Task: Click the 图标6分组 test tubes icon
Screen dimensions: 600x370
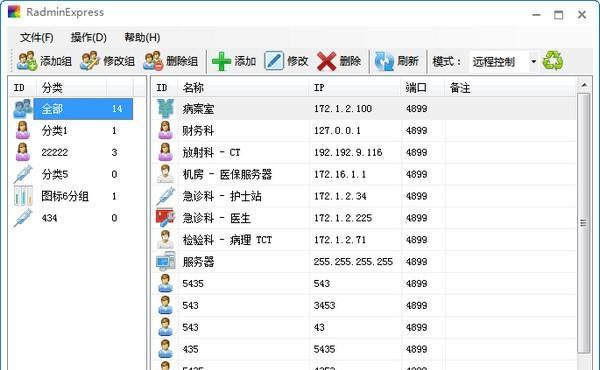Action: click(x=23, y=196)
